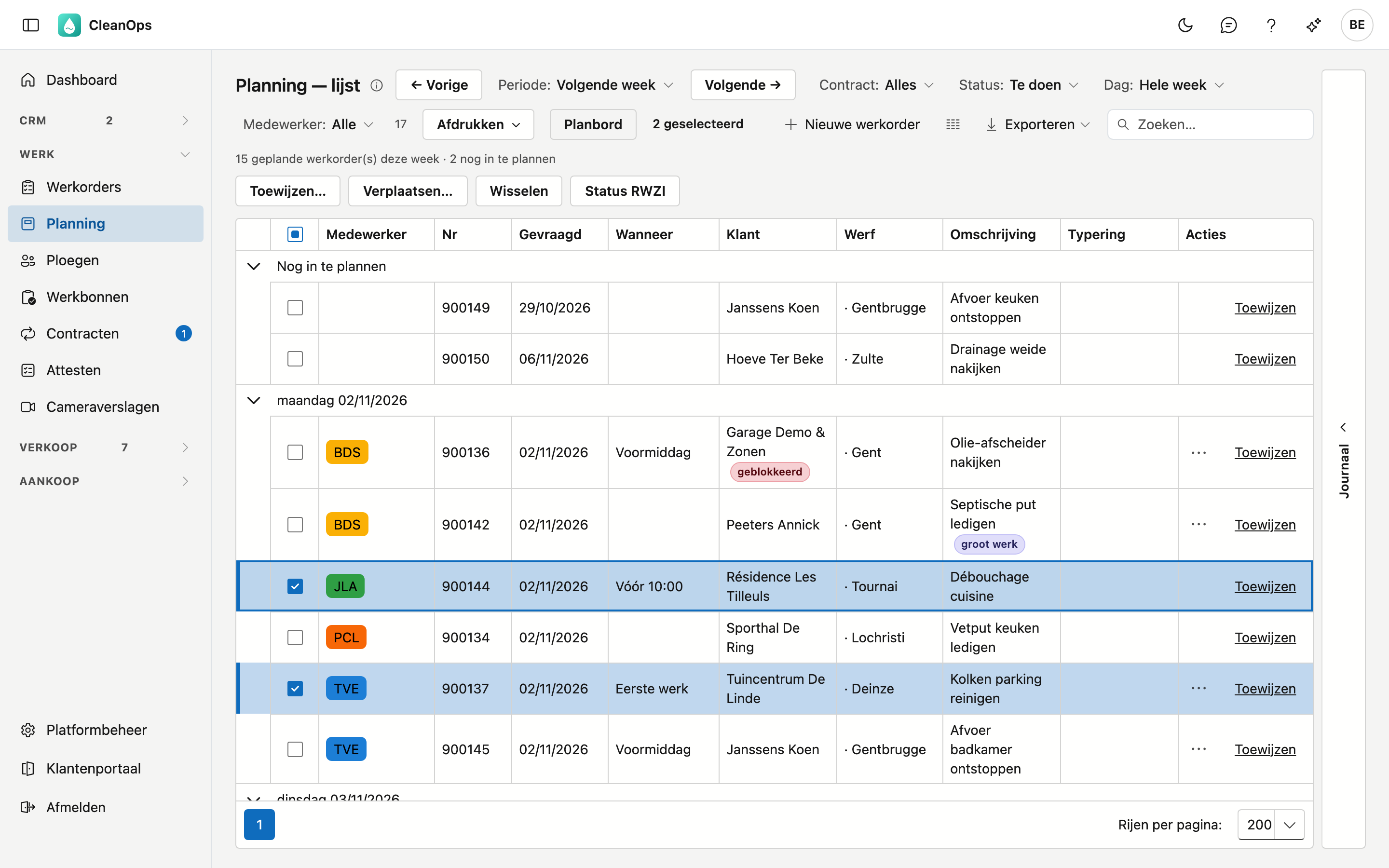Open Werkorders in the sidebar
This screenshot has height=868, width=1389.
pyautogui.click(x=106, y=187)
